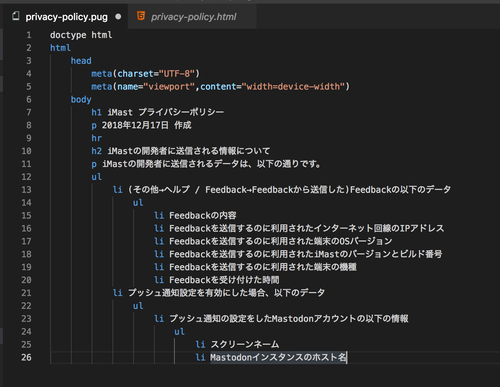Screen dimensions: 500x387
Task: Click the 'hr' tag on line 9
Action: (x=97, y=138)
